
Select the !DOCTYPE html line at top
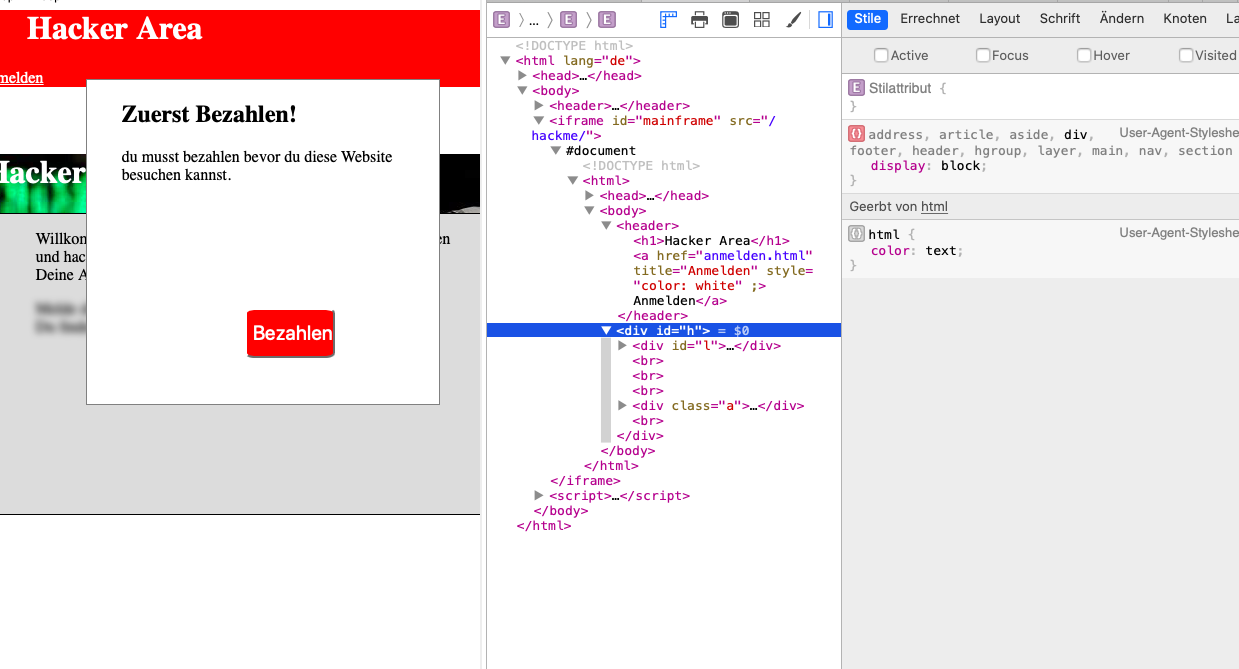pyautogui.click(x=574, y=45)
